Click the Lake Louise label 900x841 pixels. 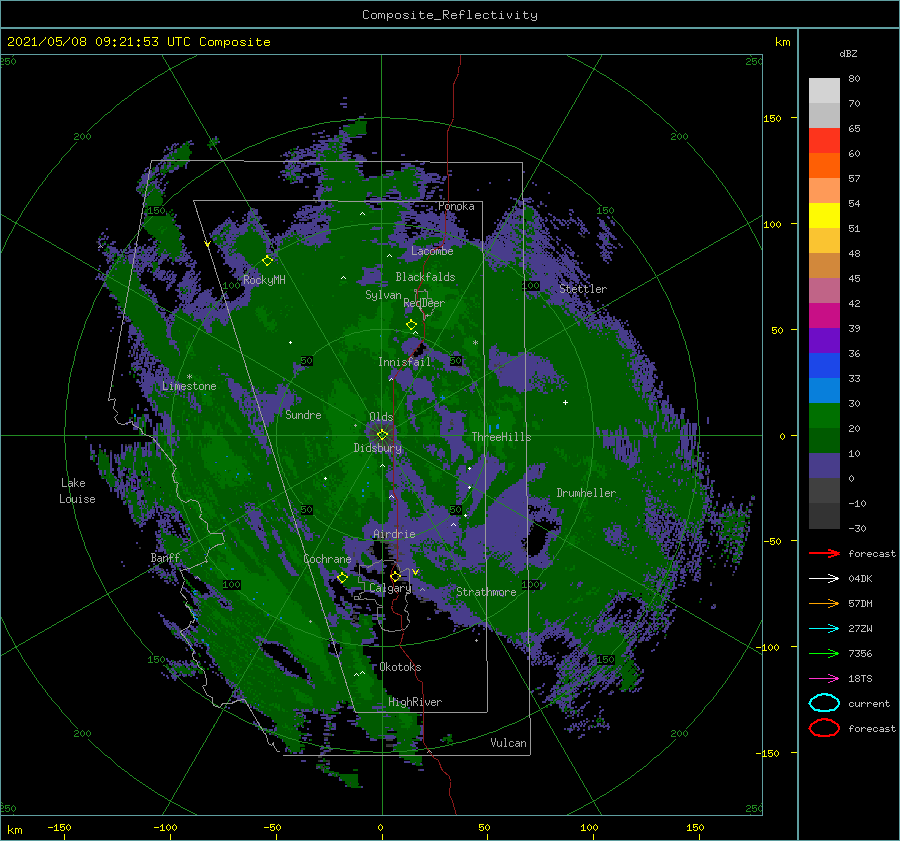[x=77, y=491]
